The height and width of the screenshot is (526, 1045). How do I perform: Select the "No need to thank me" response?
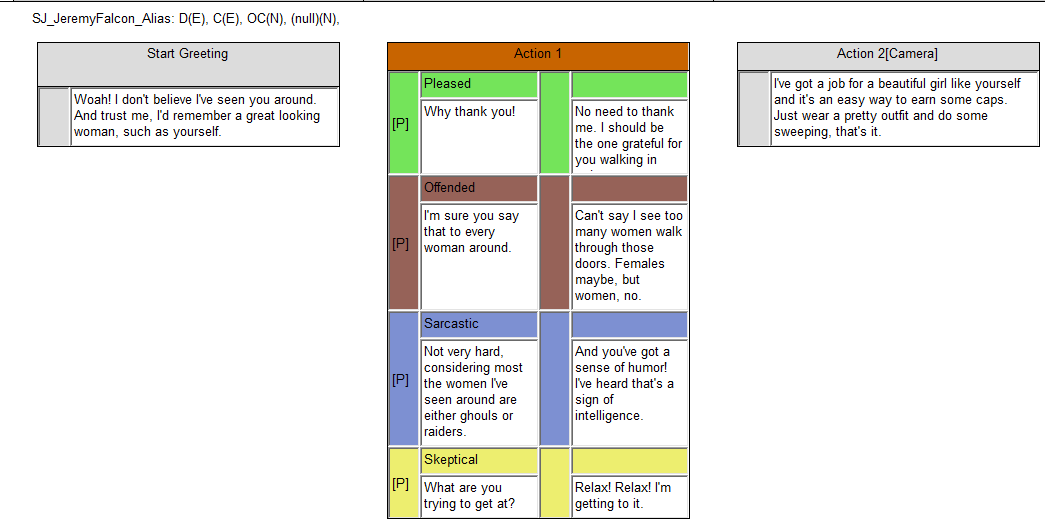(628, 136)
